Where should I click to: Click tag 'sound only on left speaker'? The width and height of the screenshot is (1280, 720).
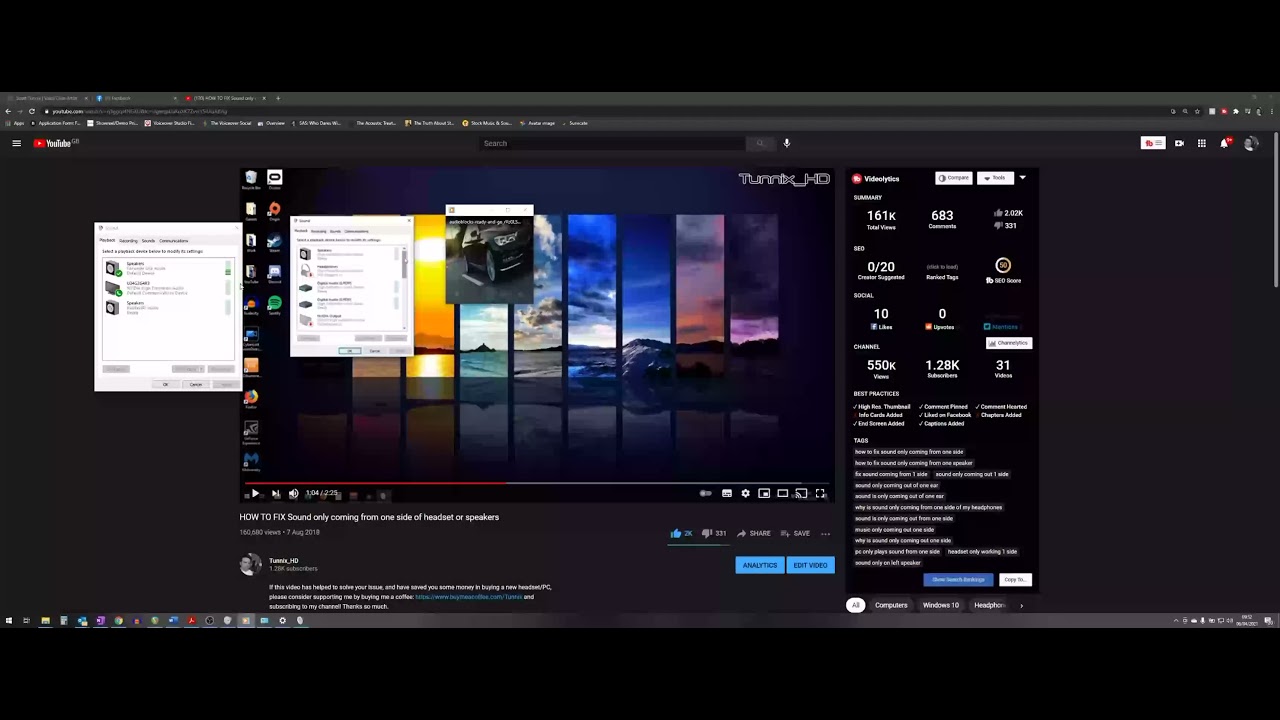coord(887,563)
